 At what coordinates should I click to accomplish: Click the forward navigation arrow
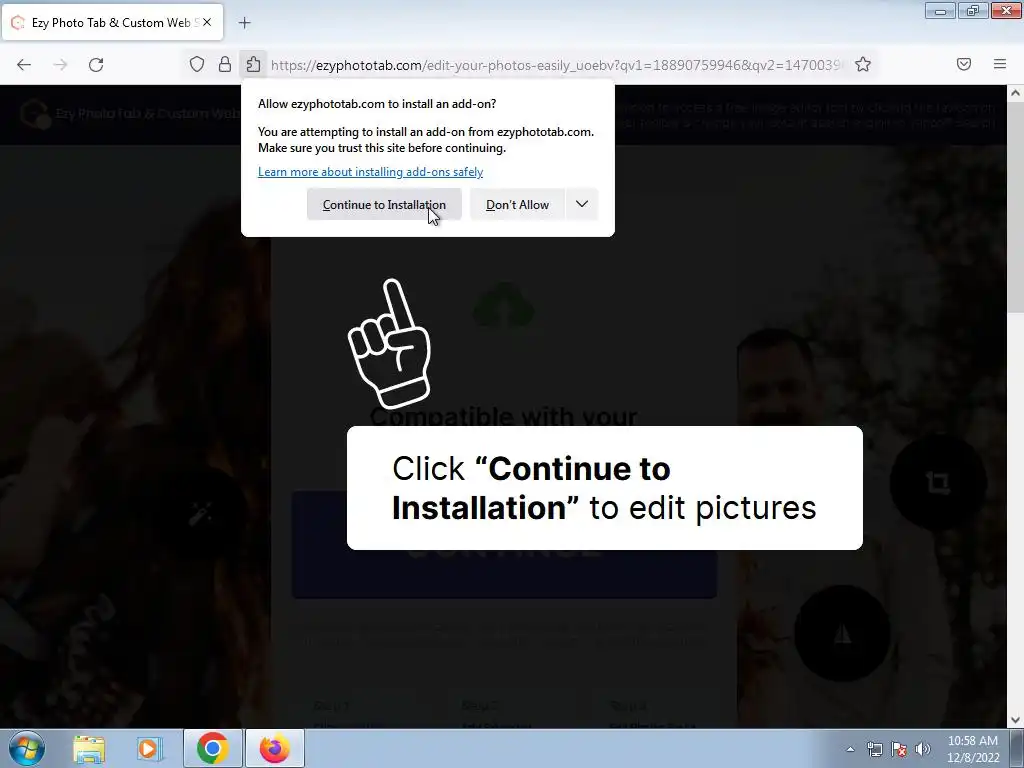pyautogui.click(x=60, y=65)
